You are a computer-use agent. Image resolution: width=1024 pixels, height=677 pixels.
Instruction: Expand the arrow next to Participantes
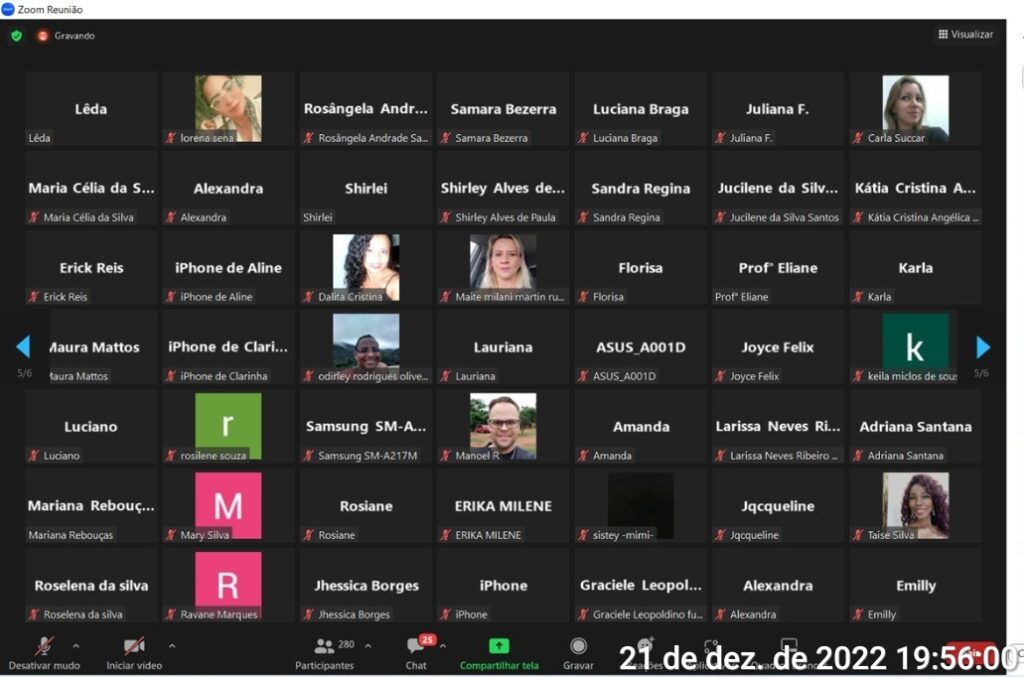click(x=367, y=645)
